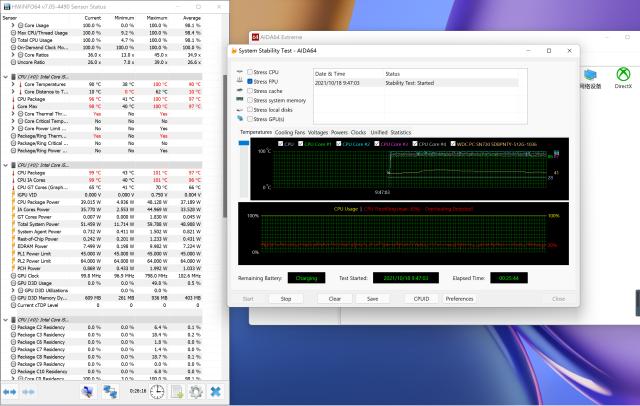Click the AIDA64 Extreme title bar logo
Screen dimensions: 640x406
point(256,37)
